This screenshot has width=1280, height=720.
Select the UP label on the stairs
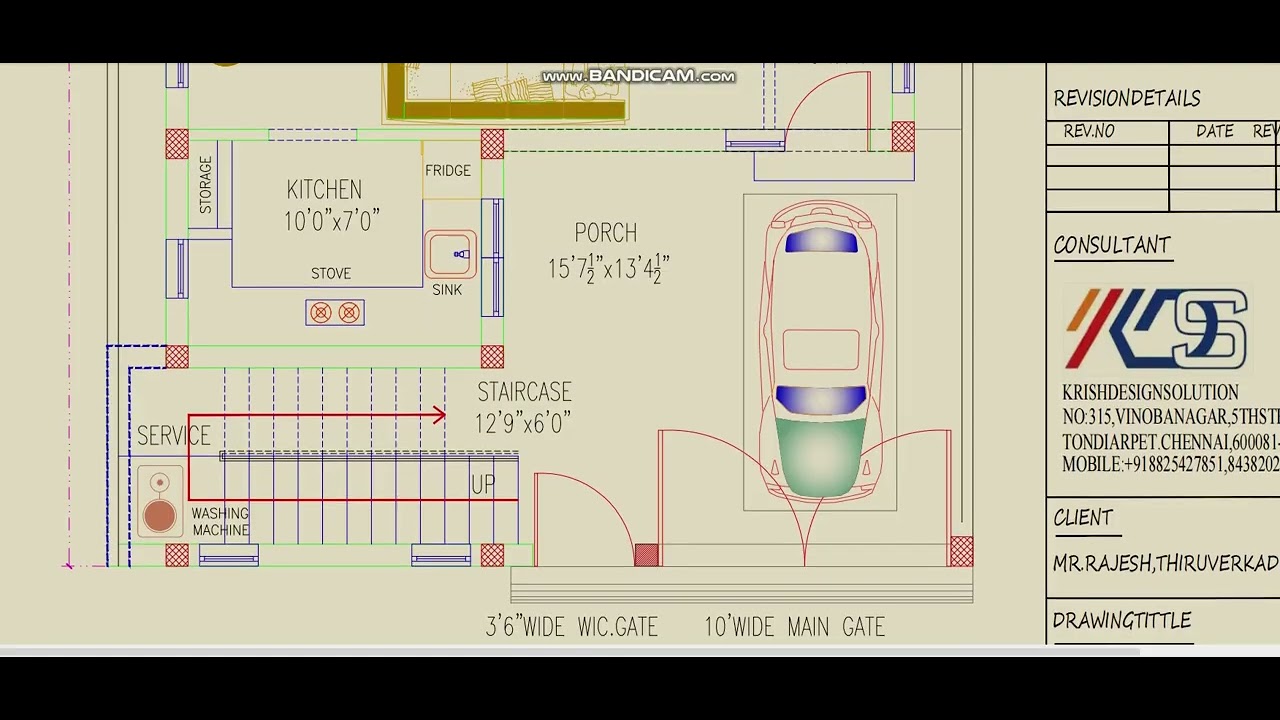point(483,485)
